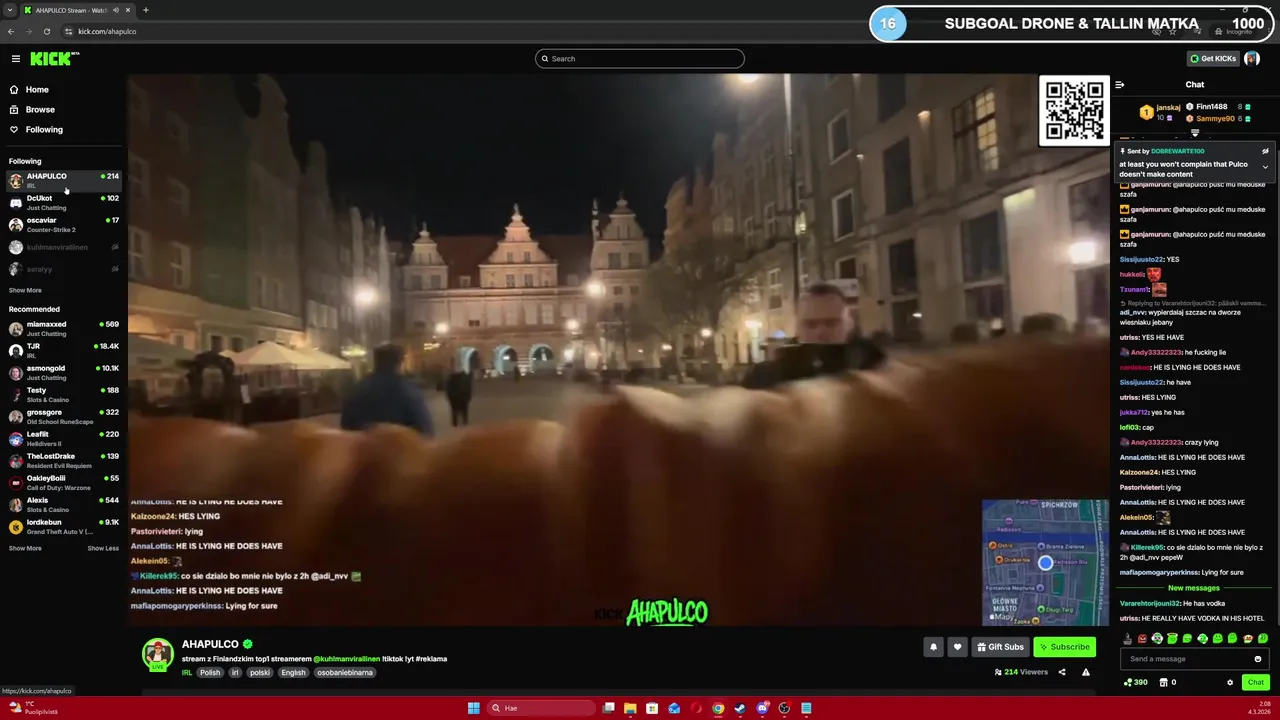1280x720 pixels.
Task: Click the last quick emote in chat bar
Action: (x=1263, y=638)
